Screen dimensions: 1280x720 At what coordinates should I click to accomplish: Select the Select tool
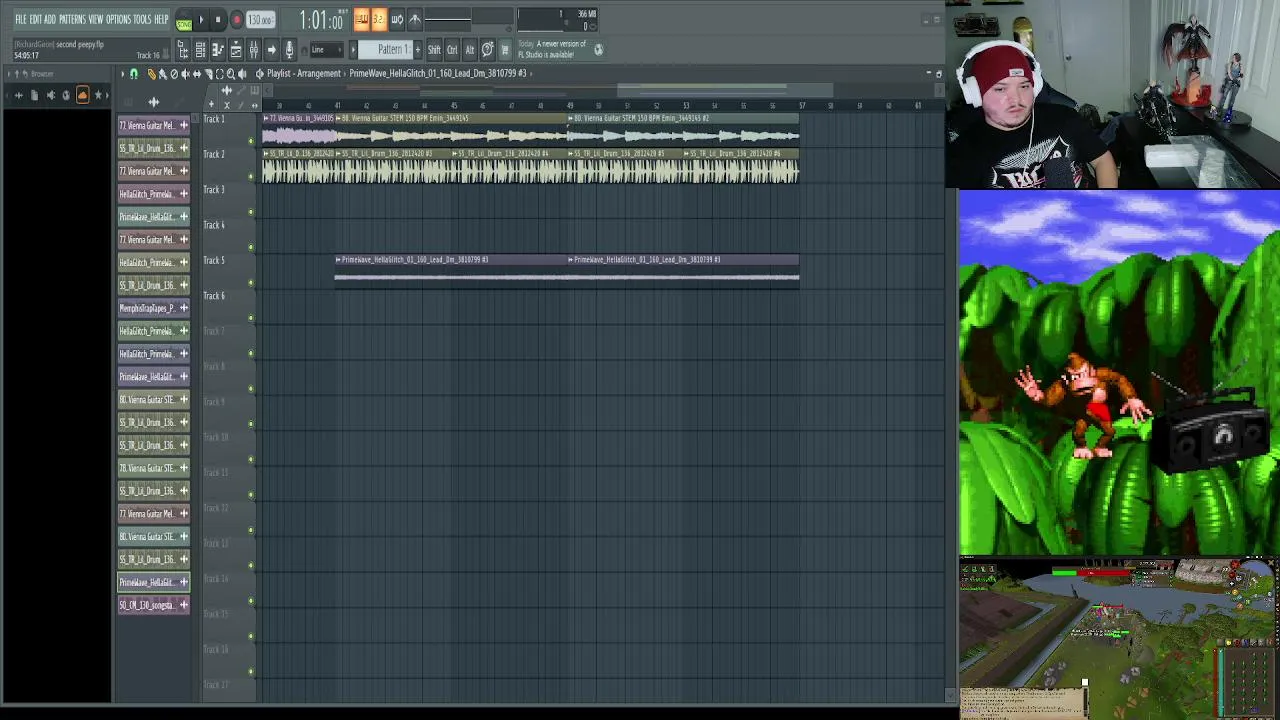pyautogui.click(x=220, y=74)
